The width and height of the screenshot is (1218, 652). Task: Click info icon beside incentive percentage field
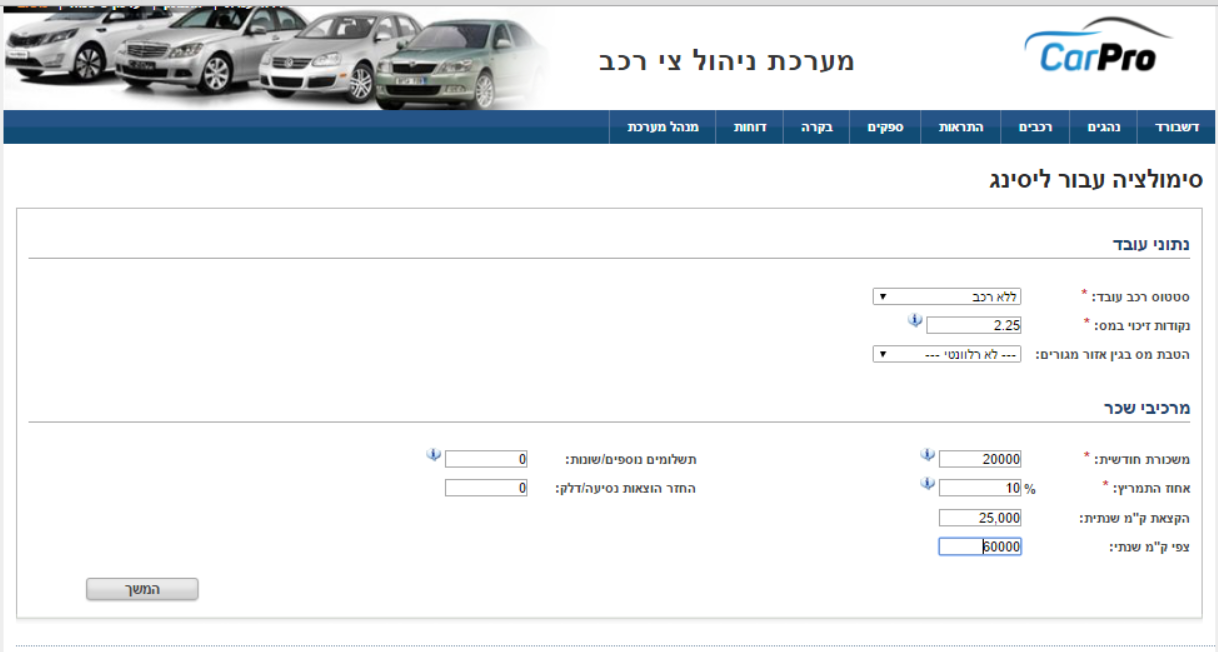click(x=927, y=485)
